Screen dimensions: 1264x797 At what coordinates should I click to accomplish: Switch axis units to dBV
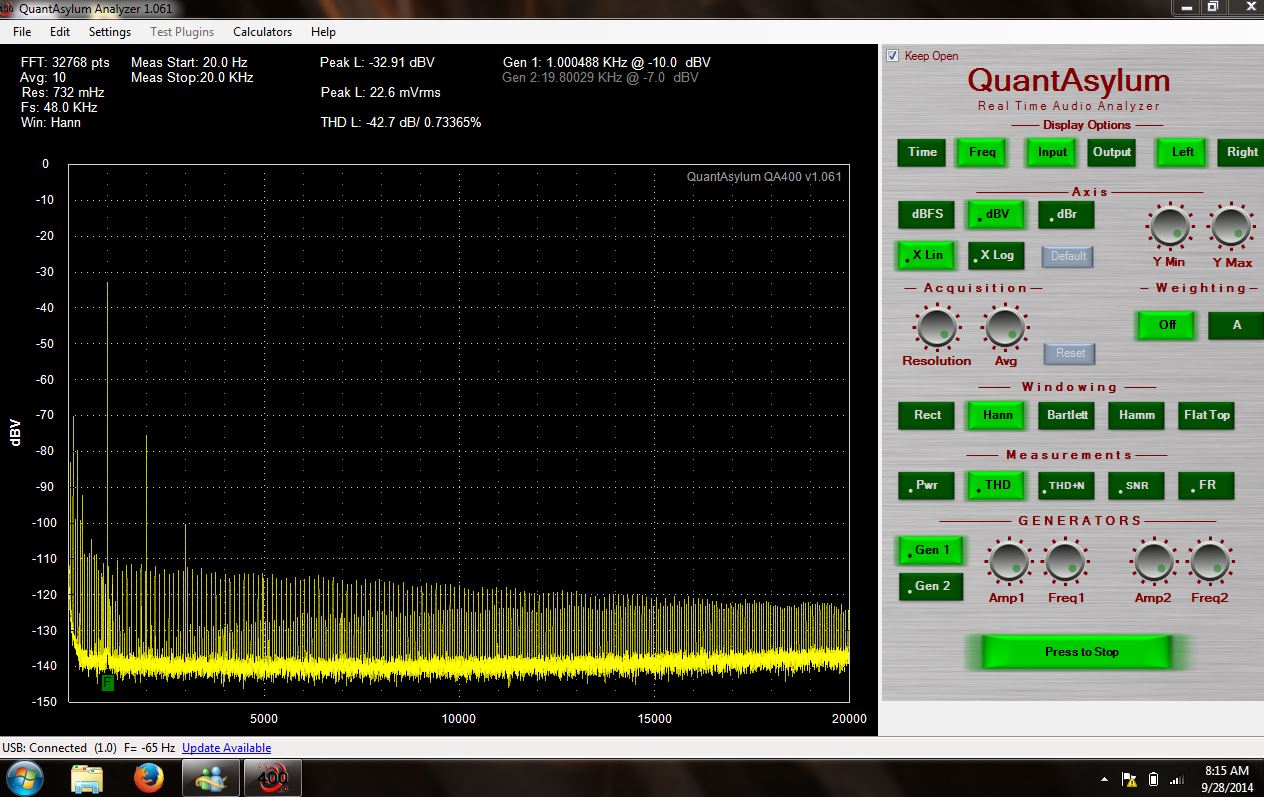coord(996,214)
